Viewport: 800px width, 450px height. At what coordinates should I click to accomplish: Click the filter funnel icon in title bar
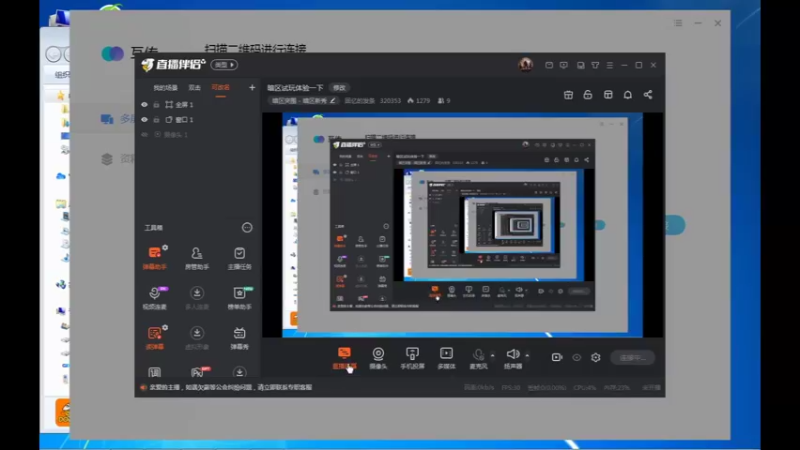(595, 65)
